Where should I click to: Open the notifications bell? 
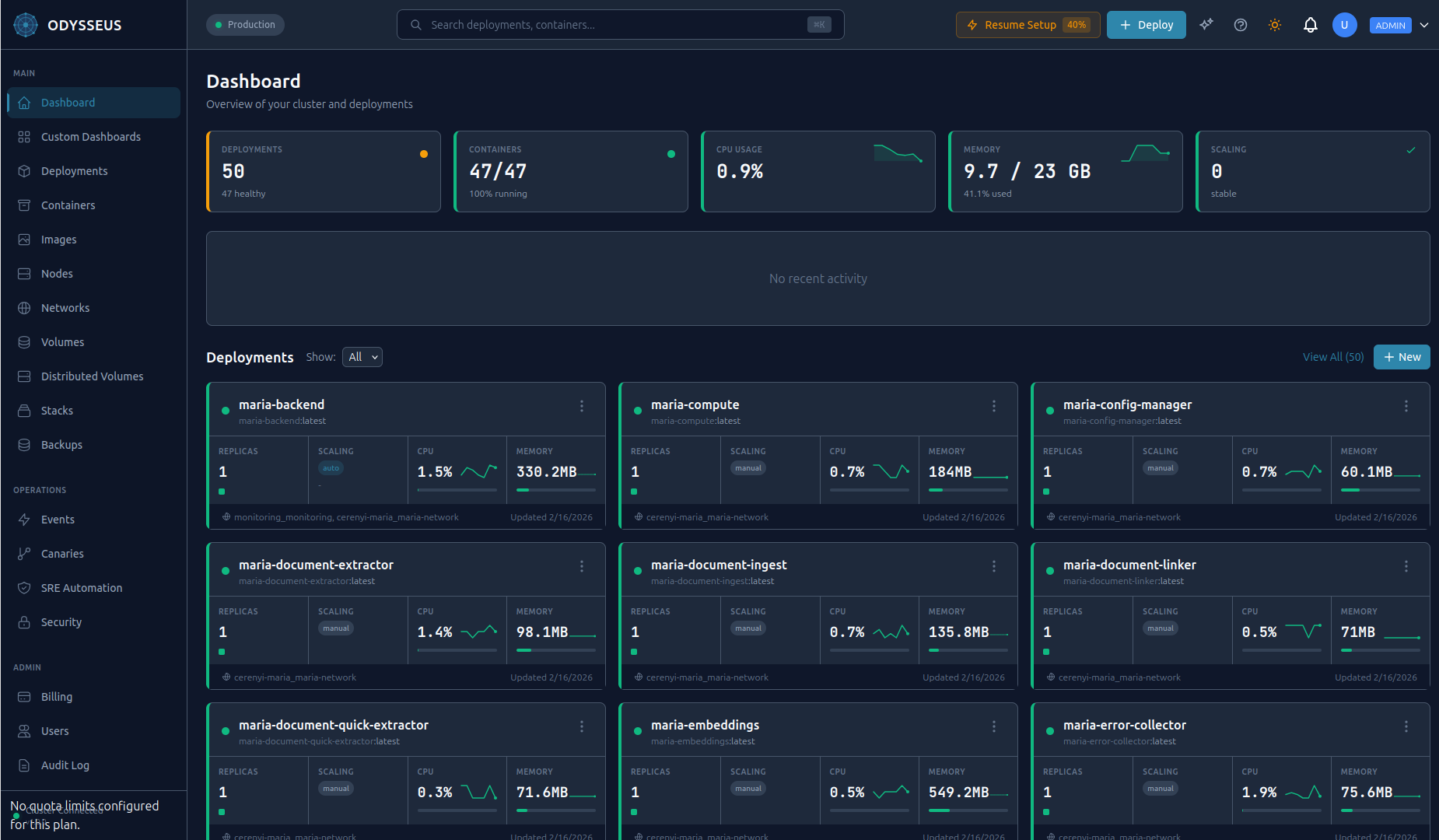click(x=1311, y=24)
